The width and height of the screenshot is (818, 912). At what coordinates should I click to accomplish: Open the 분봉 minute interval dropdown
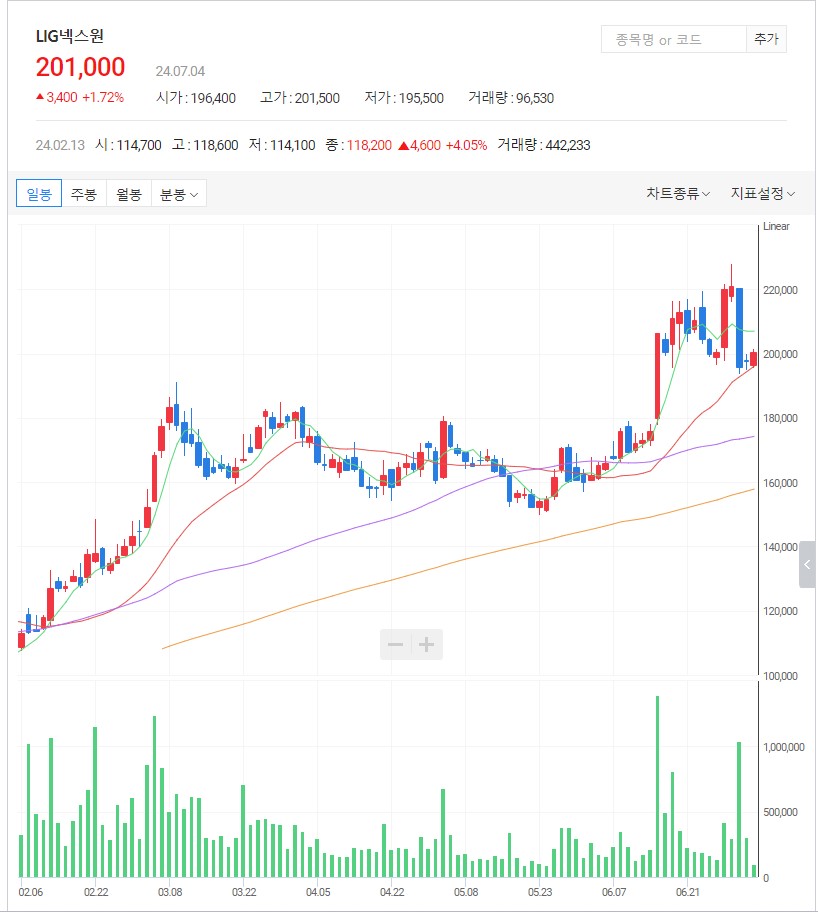(x=179, y=194)
